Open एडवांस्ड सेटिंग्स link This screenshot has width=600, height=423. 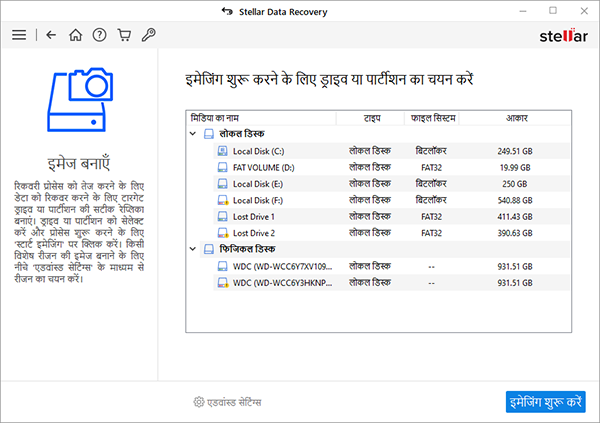234,402
